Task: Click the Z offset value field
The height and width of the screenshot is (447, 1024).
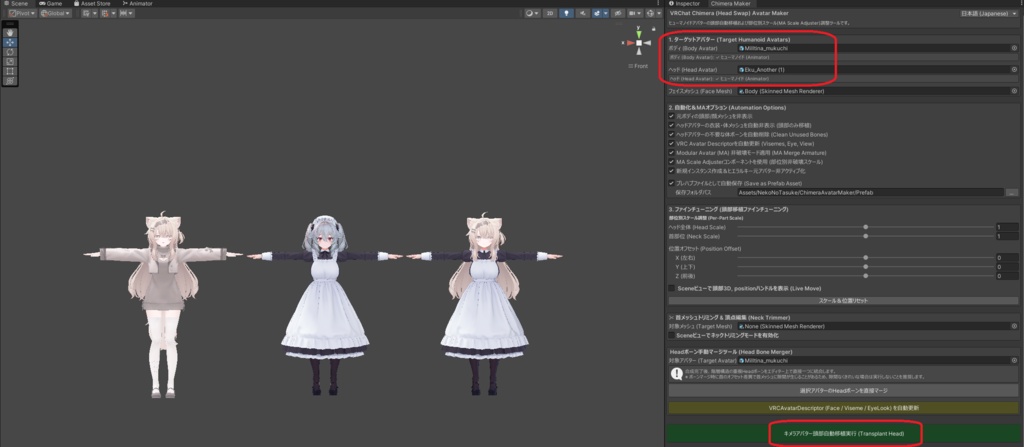Action: coord(1007,276)
